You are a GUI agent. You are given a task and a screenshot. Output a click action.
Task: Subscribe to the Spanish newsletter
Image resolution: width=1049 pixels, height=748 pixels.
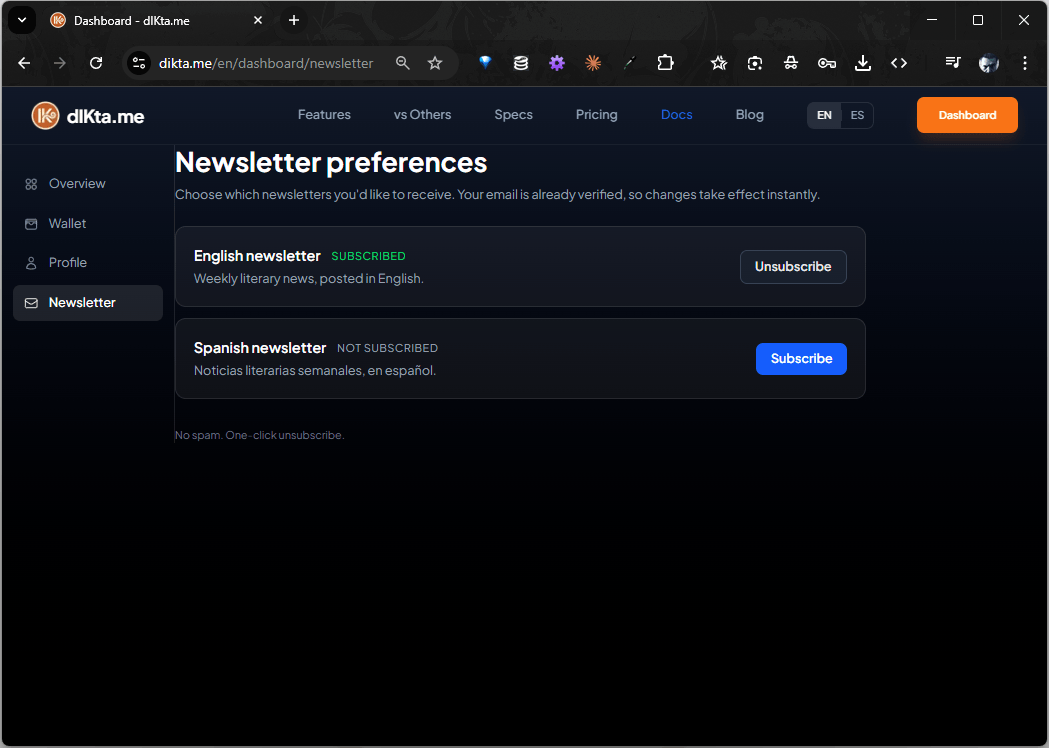801,358
